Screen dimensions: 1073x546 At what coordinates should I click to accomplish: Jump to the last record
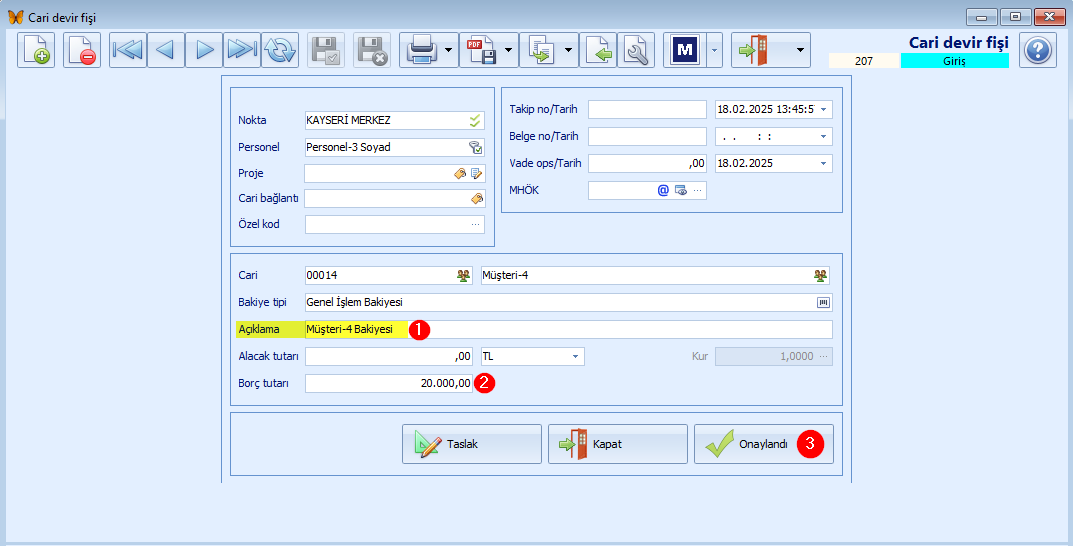(242, 49)
